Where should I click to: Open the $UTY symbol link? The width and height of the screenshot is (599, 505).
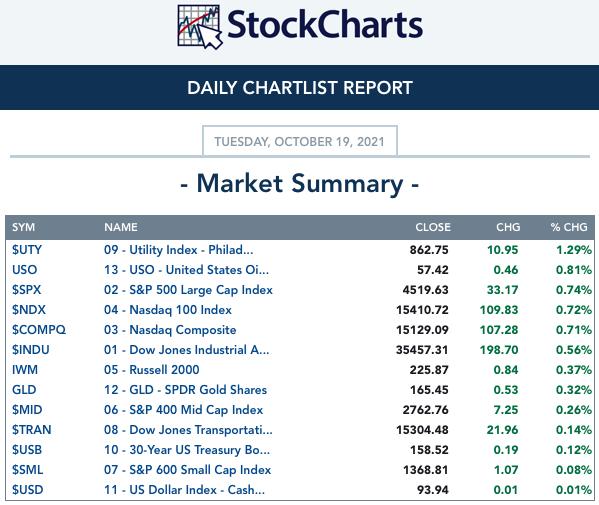27,250
